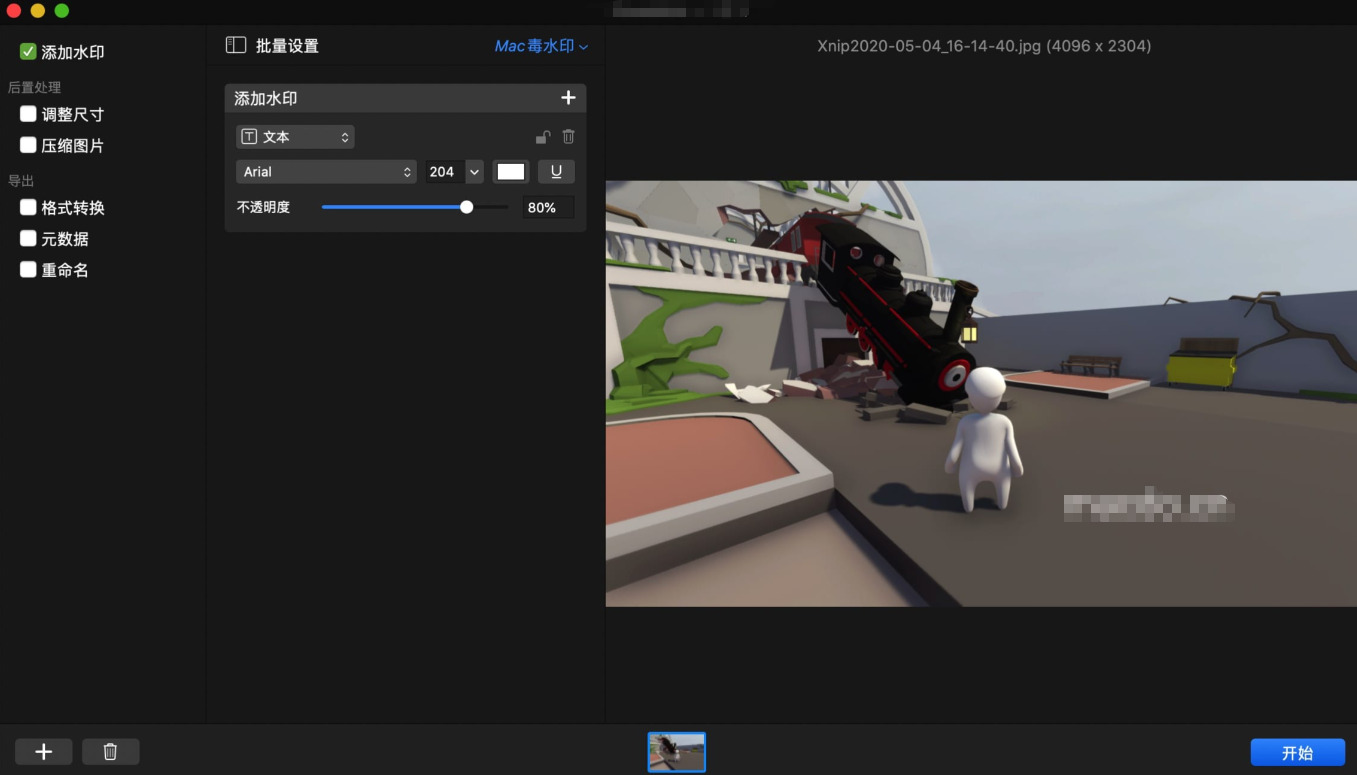Remove selected image with bottom trash button
Image resolution: width=1357 pixels, height=775 pixels.
pos(111,752)
